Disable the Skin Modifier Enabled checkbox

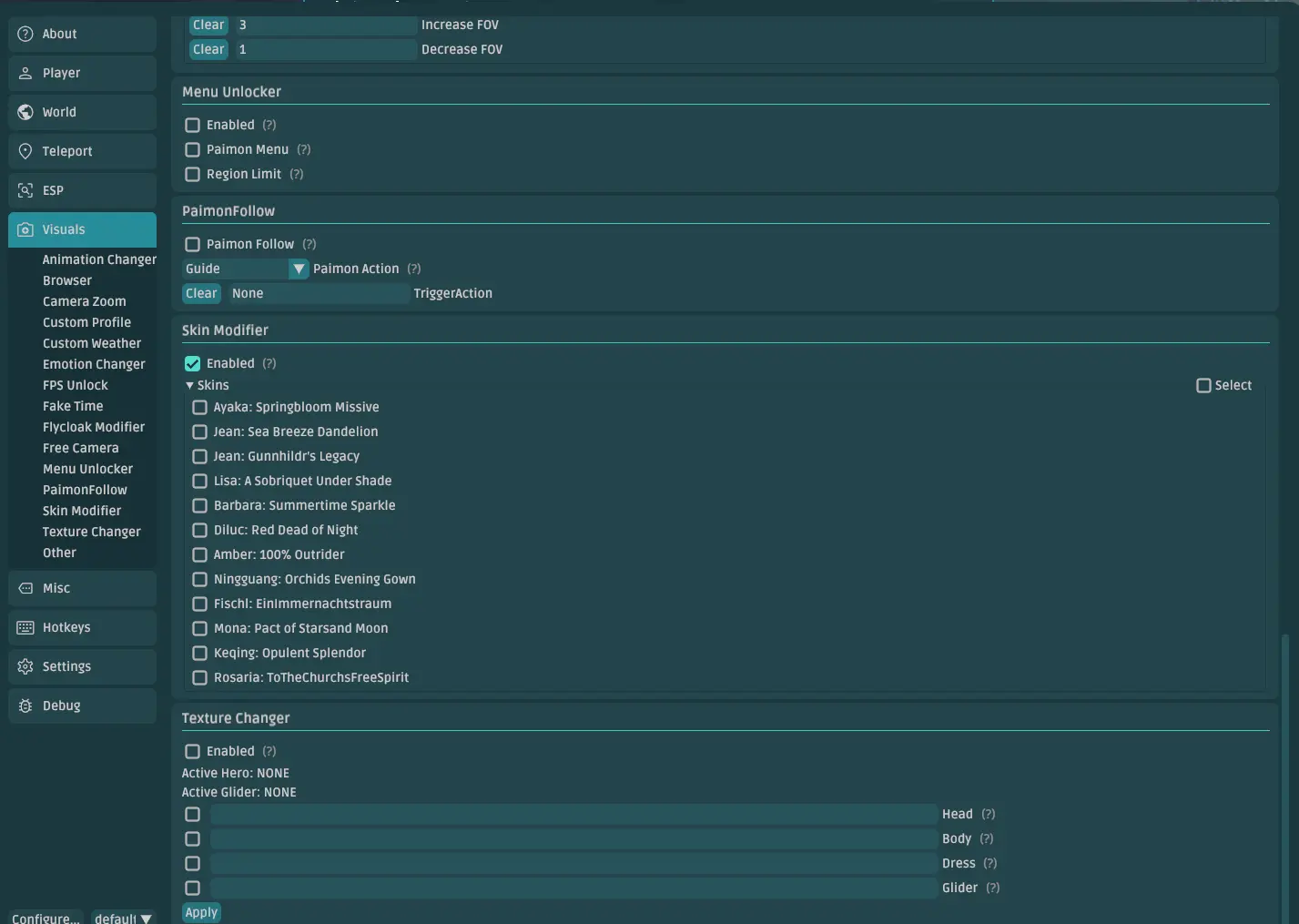tap(192, 363)
